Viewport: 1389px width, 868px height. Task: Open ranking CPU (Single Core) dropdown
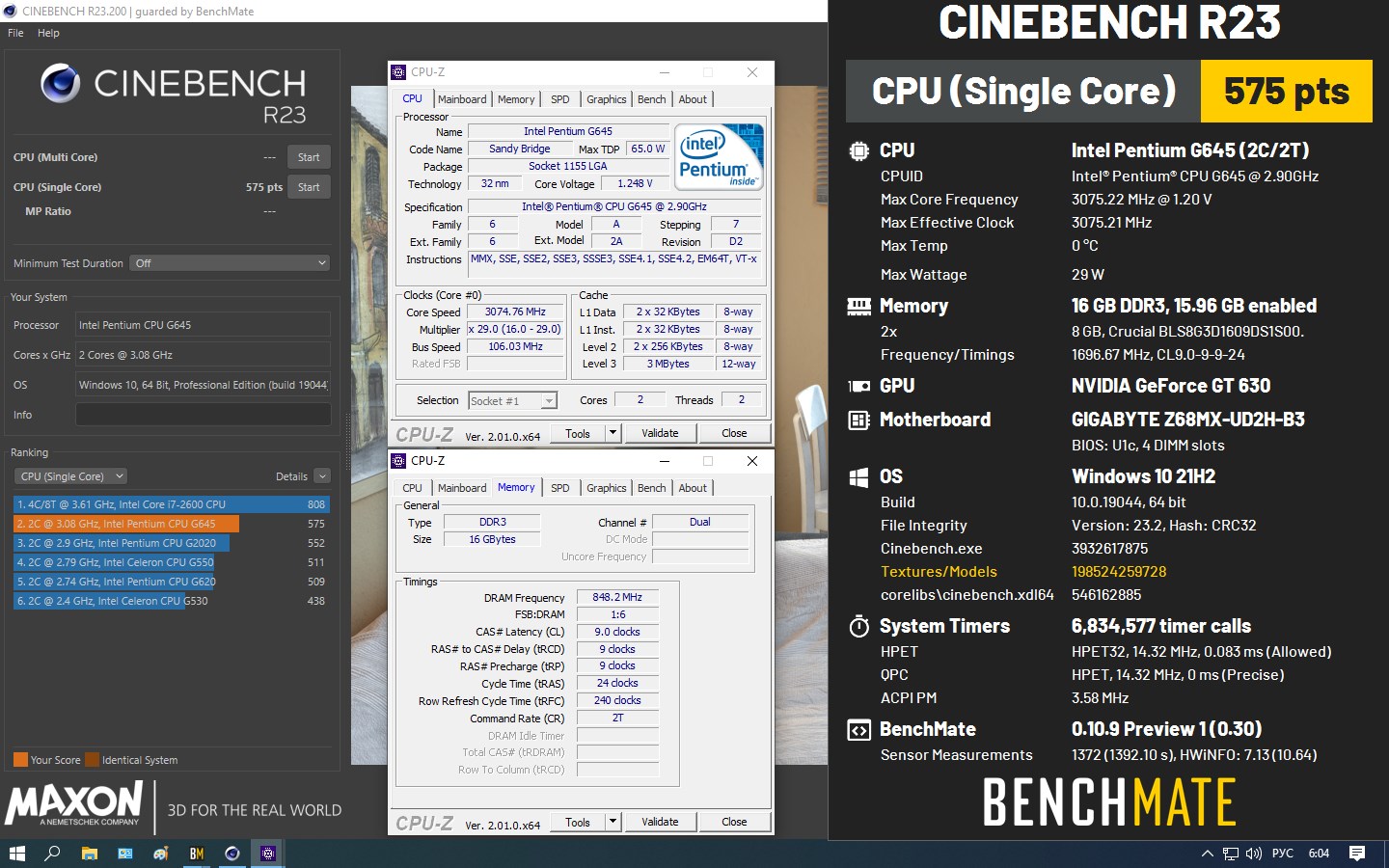coord(70,476)
